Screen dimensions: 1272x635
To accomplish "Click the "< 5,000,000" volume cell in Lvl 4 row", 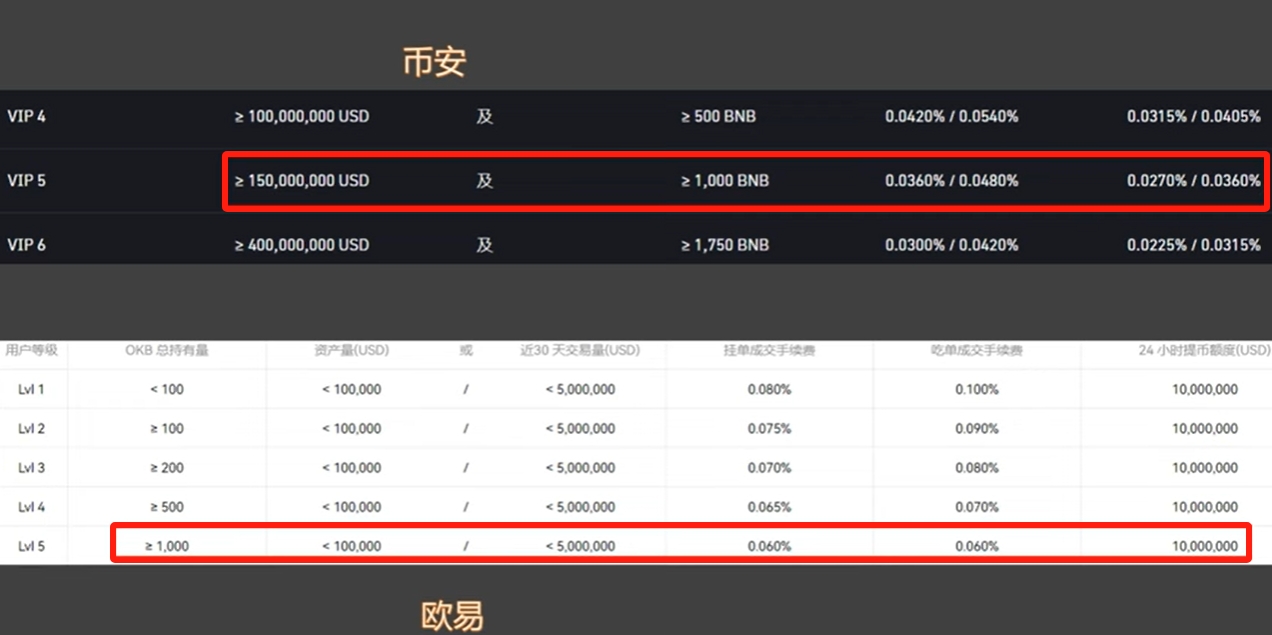I will [580, 507].
